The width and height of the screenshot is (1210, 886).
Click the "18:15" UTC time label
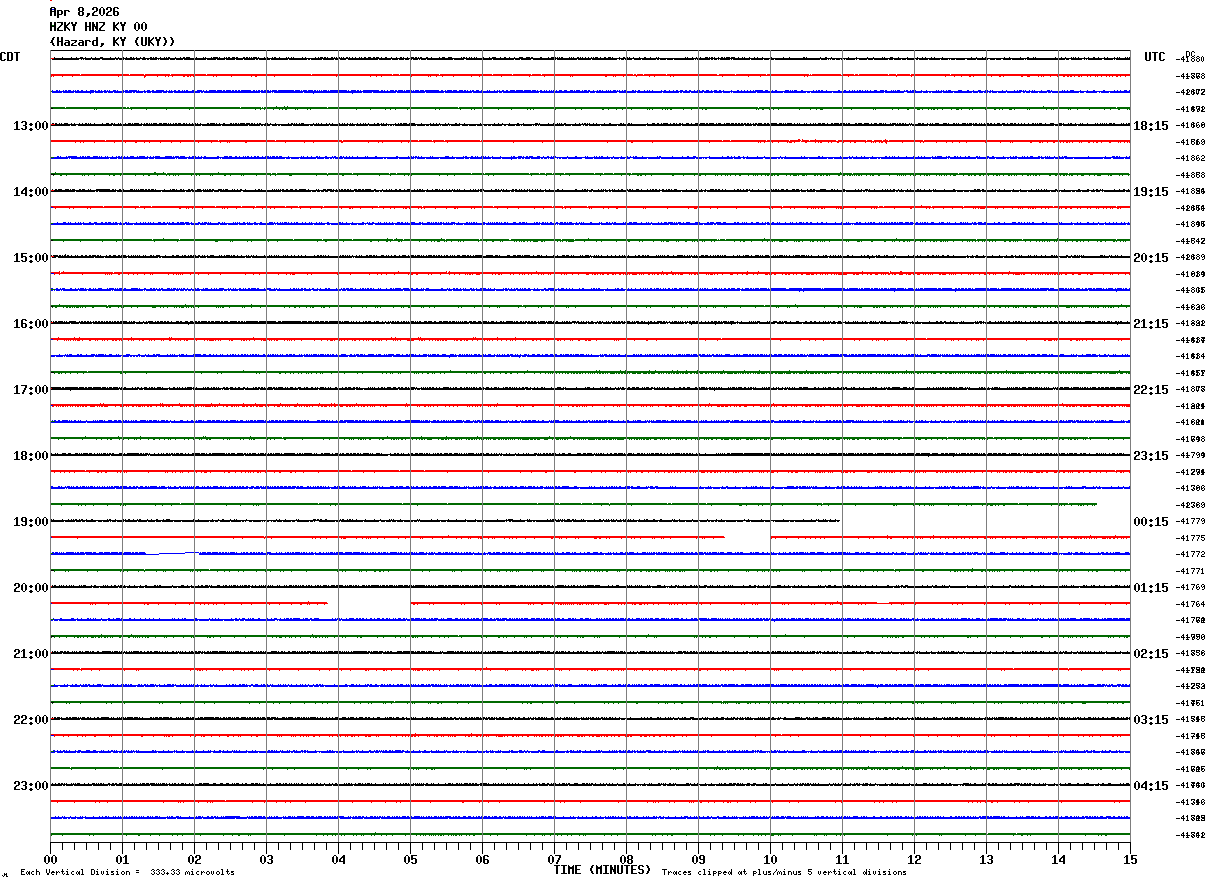click(1151, 126)
